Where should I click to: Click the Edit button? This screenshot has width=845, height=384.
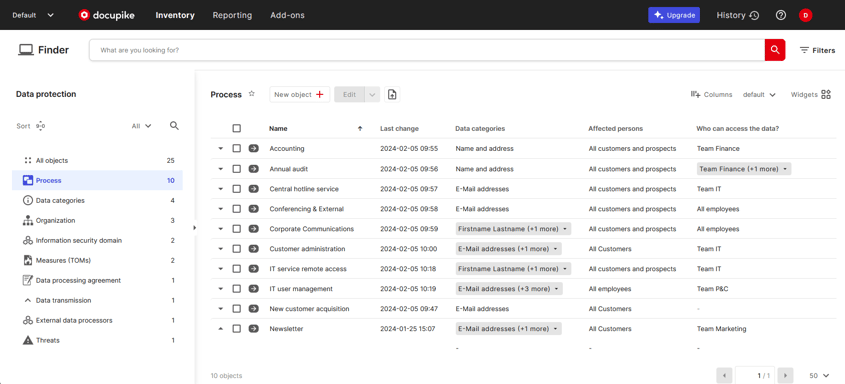pos(349,94)
